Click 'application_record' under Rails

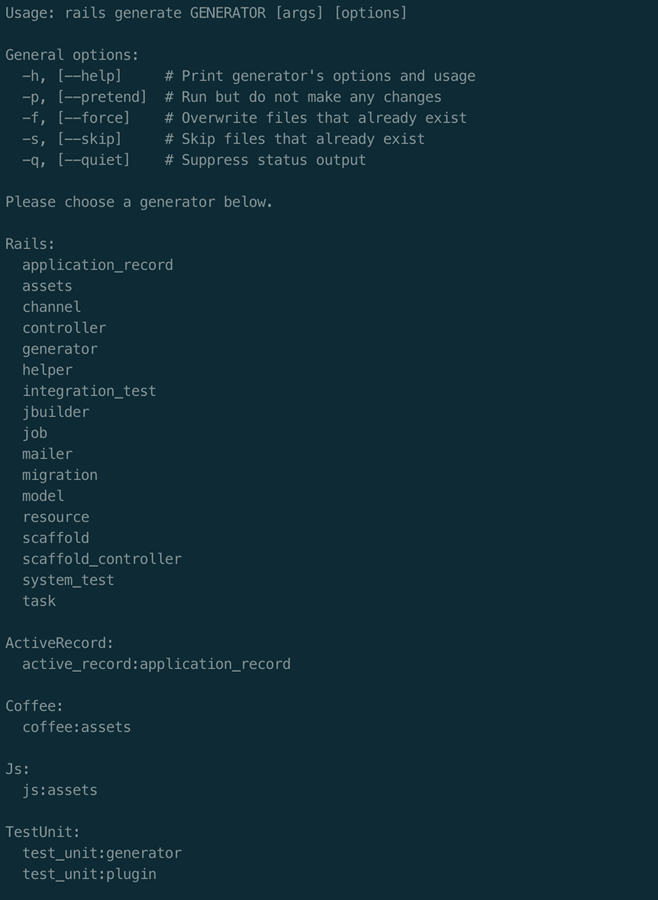point(97,265)
